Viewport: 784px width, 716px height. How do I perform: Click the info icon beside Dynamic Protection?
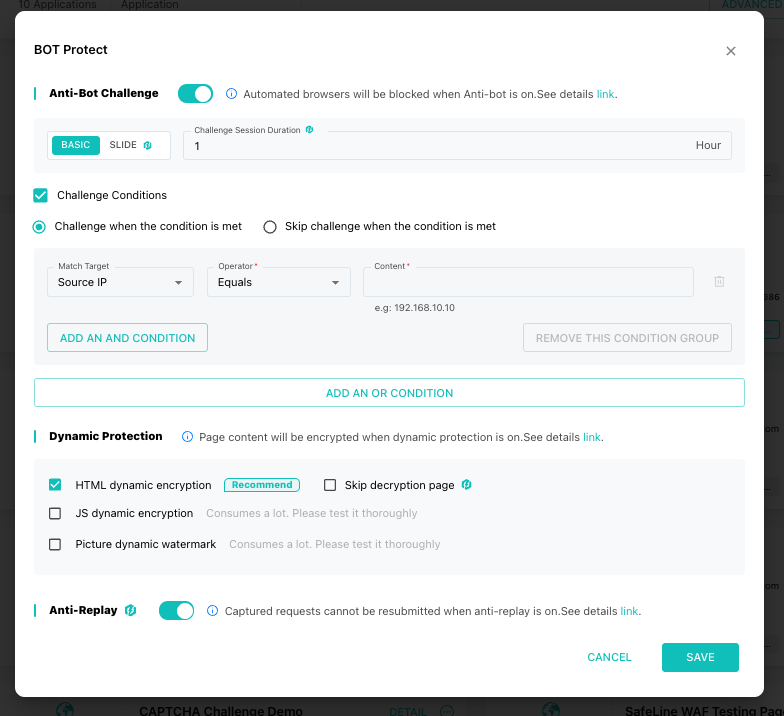[187, 436]
